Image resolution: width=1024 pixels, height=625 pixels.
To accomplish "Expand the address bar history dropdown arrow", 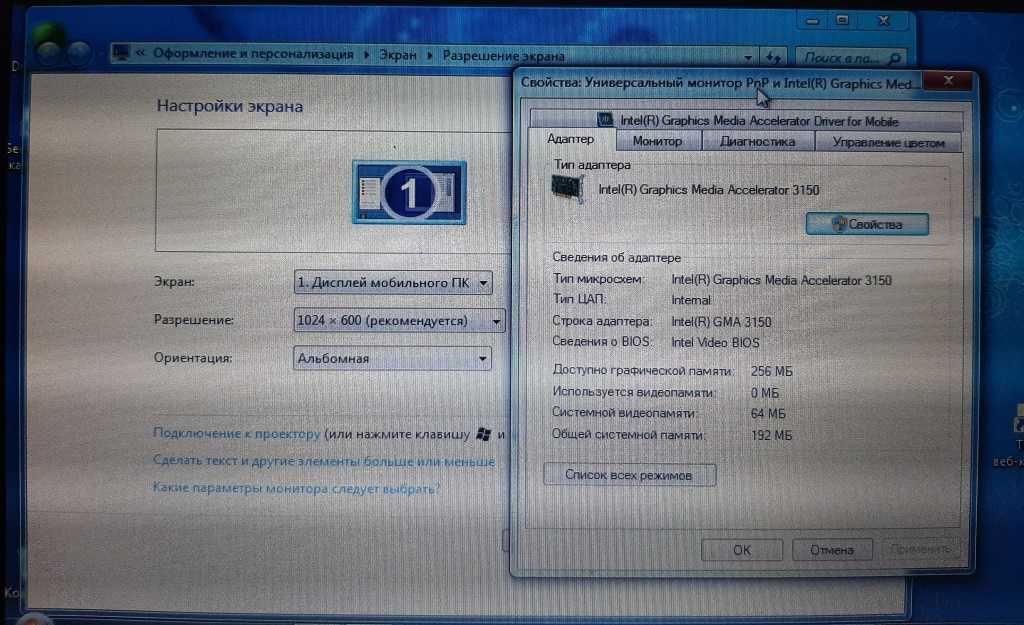I will coord(748,57).
